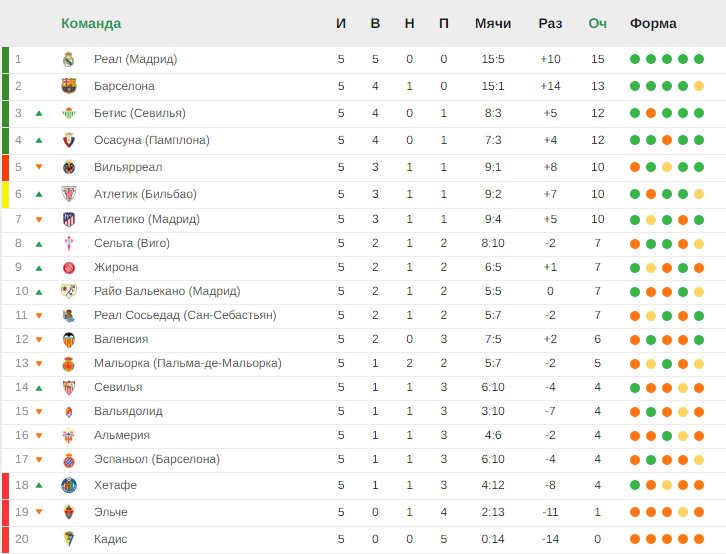726x554 pixels.
Task: Sort standings by the Оч points column
Action: (597, 23)
